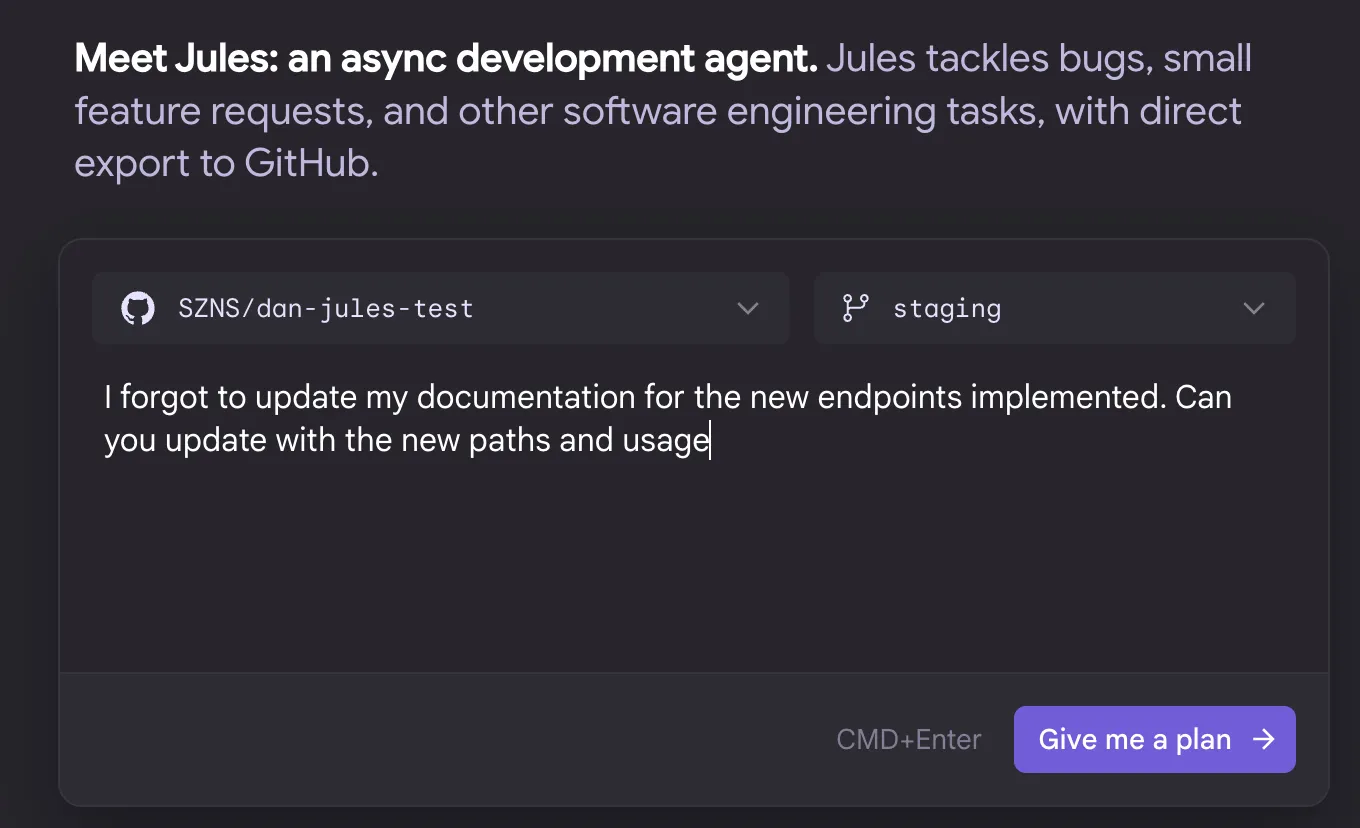The image size is (1360, 828).
Task: Click the arrow on the plan button
Action: (x=1264, y=740)
